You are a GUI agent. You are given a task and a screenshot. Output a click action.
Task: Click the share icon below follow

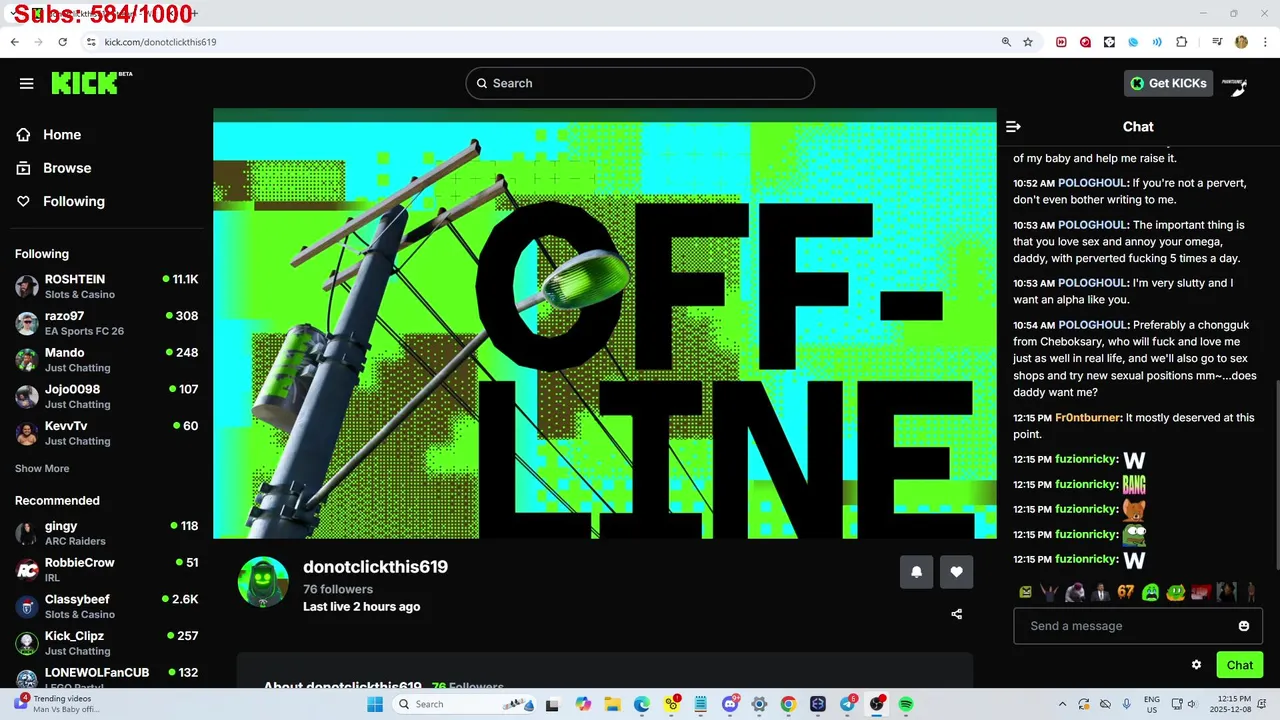point(956,614)
